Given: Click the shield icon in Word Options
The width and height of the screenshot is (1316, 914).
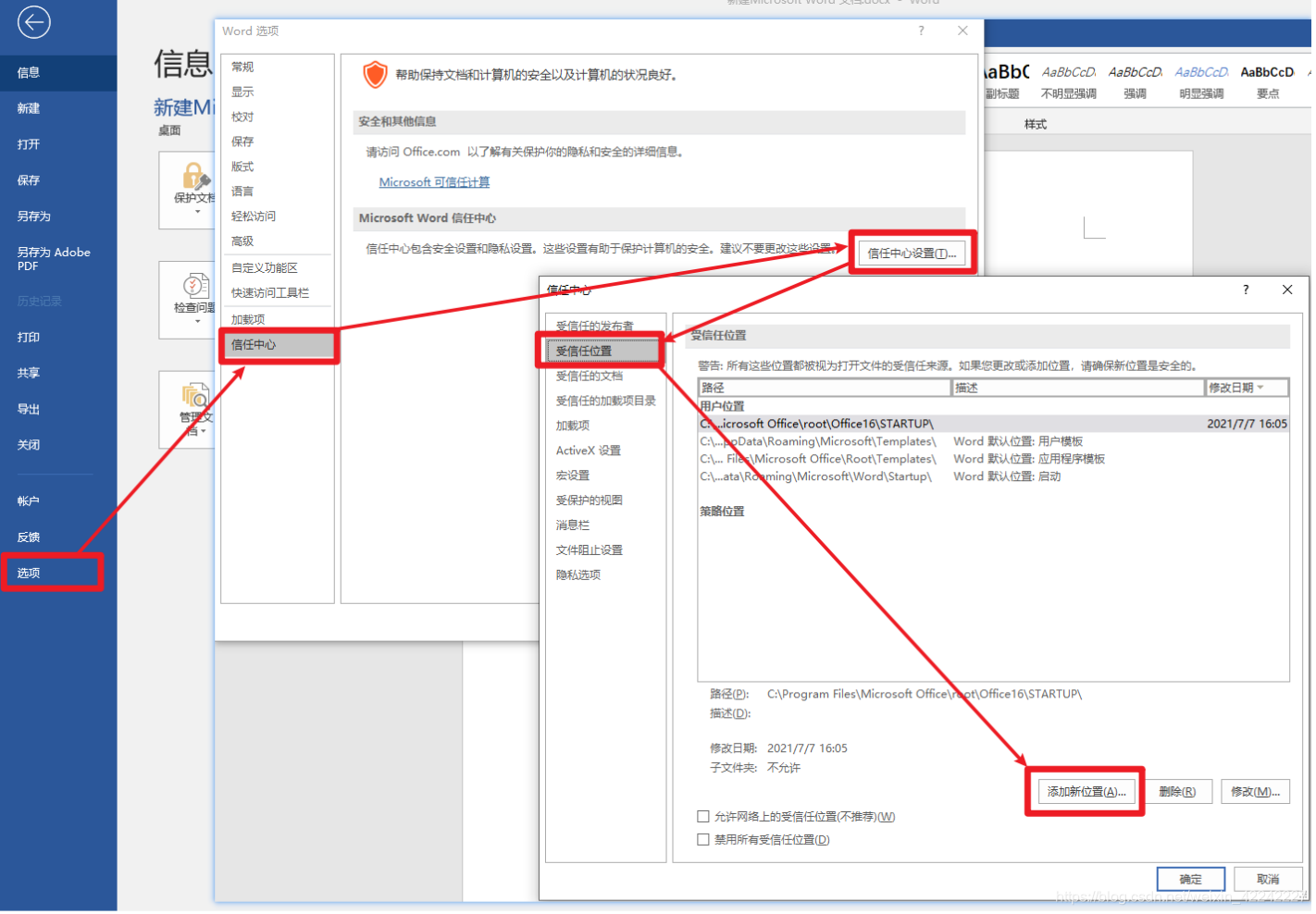Looking at the screenshot, I should (375, 74).
